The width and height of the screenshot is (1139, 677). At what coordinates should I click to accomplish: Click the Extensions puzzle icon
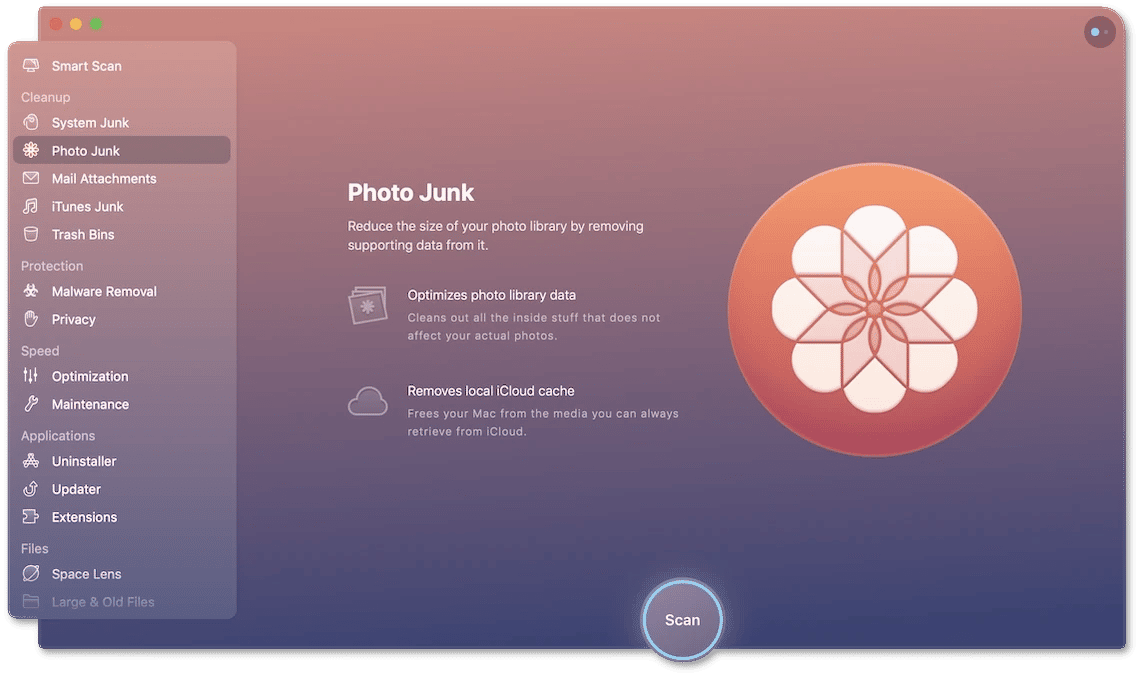(31, 516)
